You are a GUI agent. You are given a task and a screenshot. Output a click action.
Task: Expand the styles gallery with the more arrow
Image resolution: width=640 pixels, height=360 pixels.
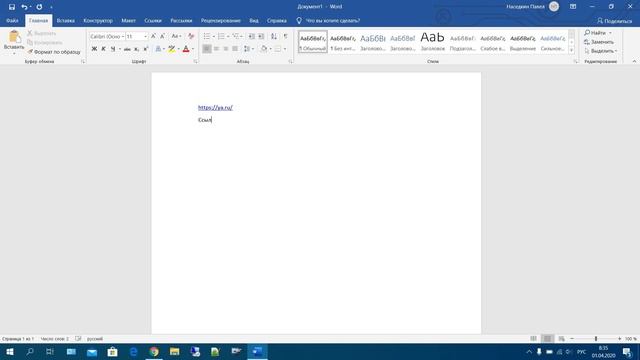(x=571, y=50)
